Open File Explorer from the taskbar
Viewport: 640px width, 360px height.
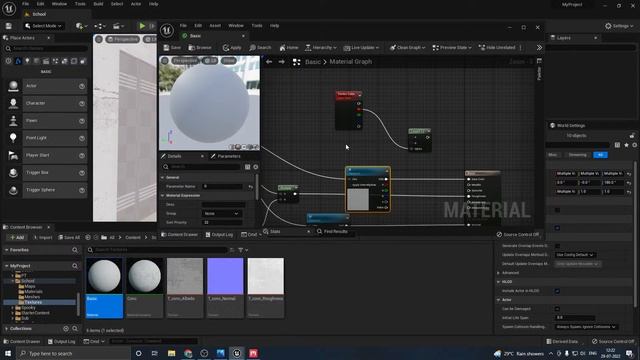pos(171,353)
